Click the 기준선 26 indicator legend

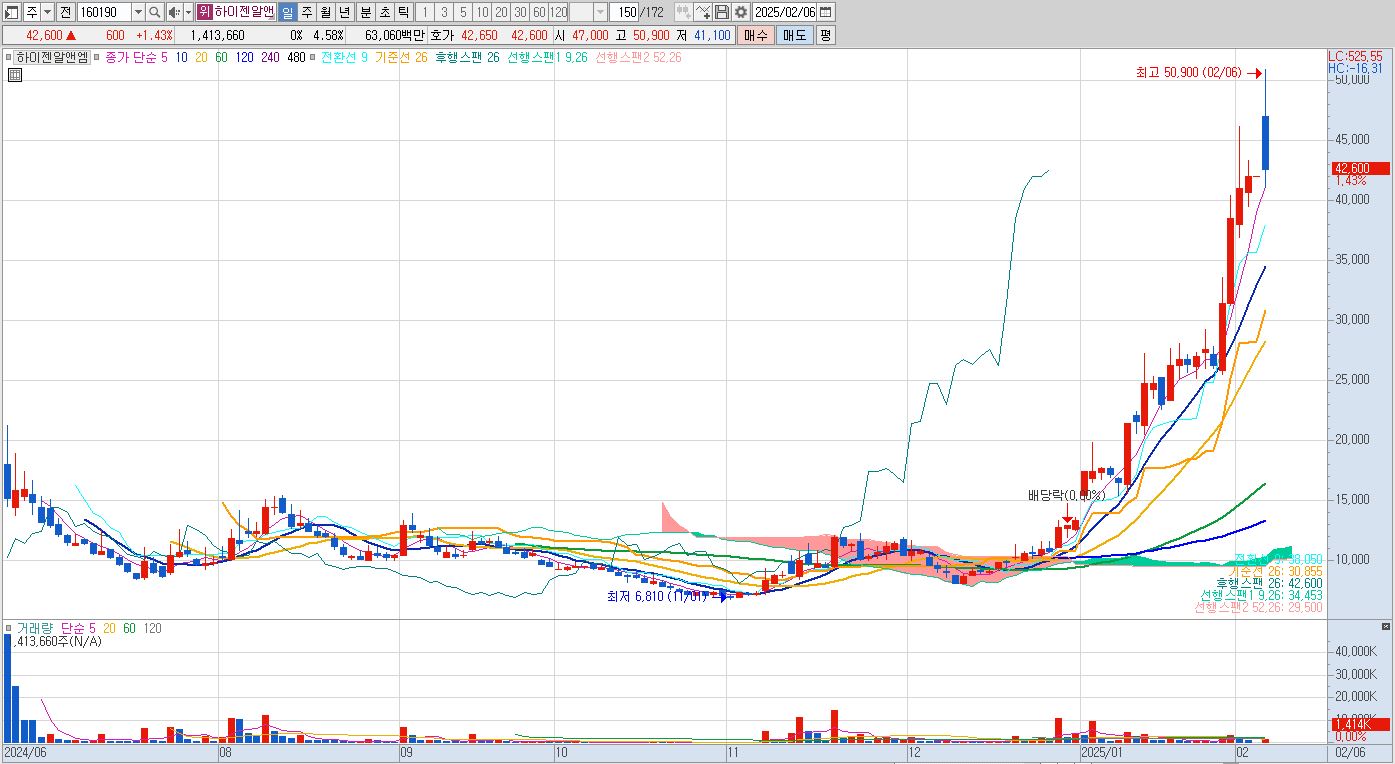(400, 58)
